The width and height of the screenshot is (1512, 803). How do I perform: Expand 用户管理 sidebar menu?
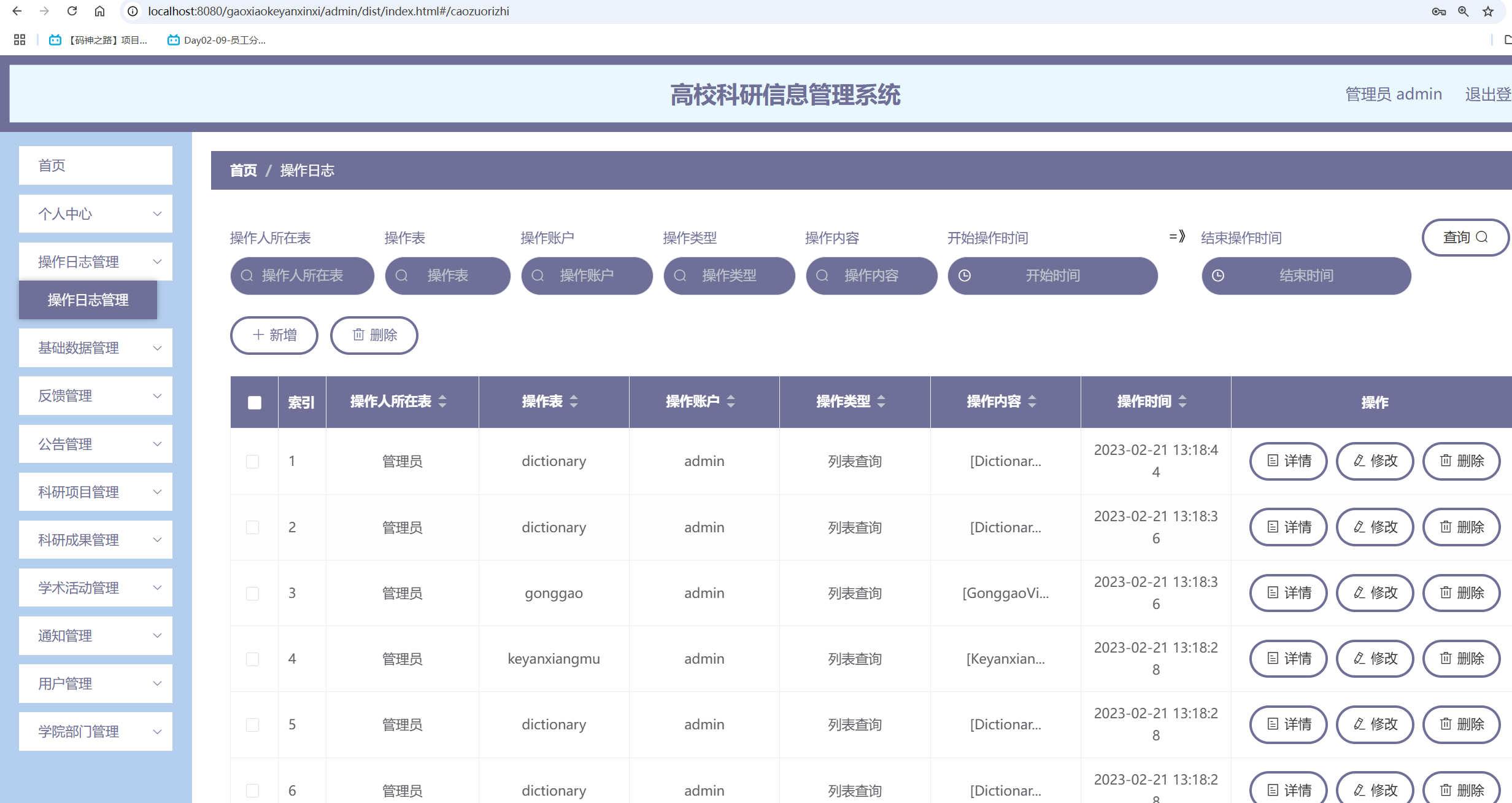pos(96,683)
